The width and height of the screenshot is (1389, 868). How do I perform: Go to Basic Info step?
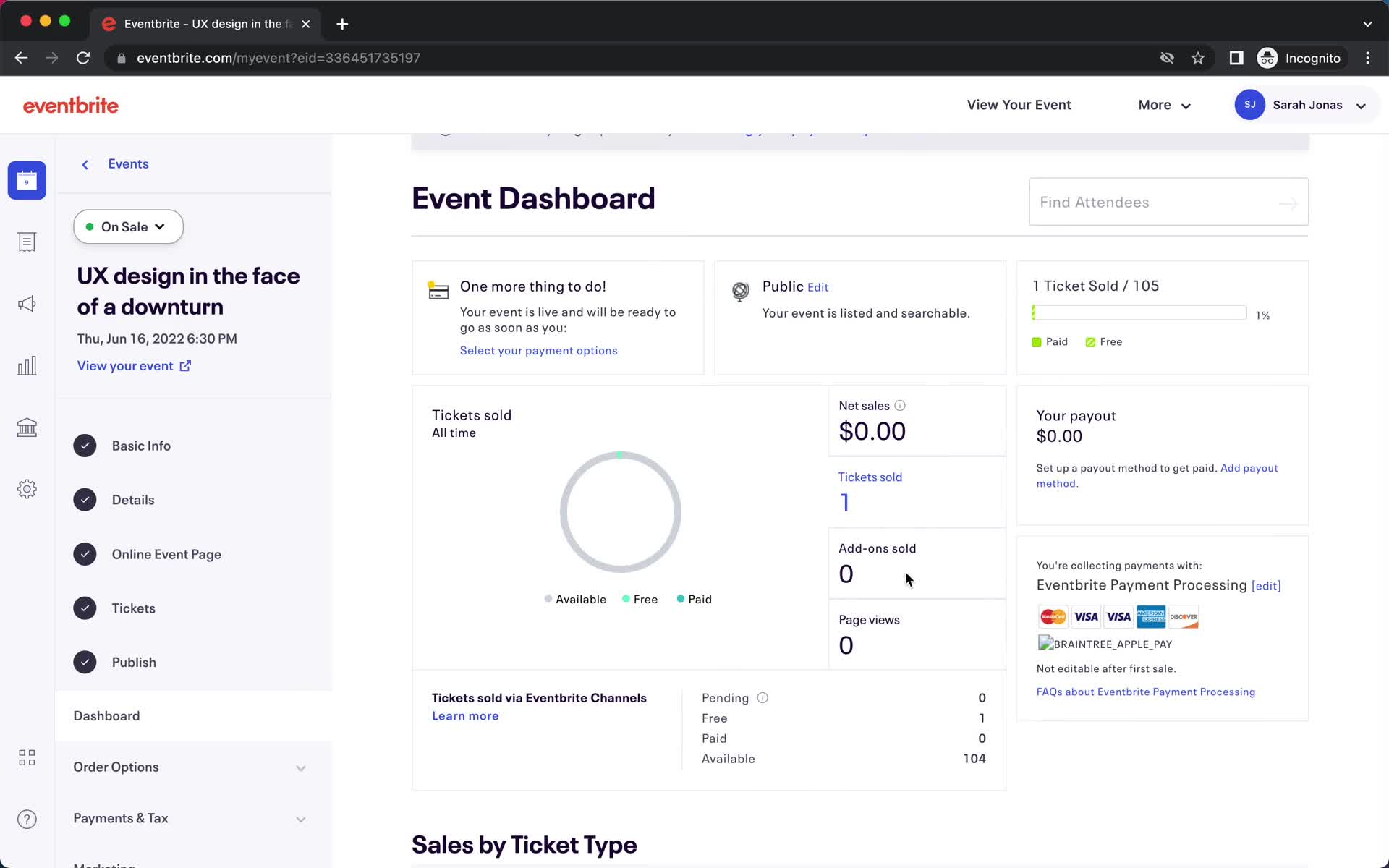coord(141,446)
